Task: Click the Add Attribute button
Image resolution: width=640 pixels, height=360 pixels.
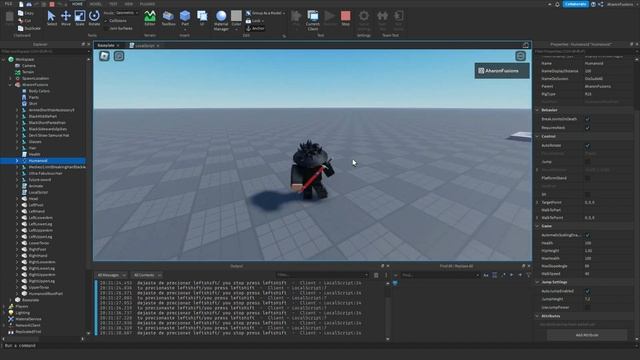Action: pyautogui.click(x=587, y=335)
